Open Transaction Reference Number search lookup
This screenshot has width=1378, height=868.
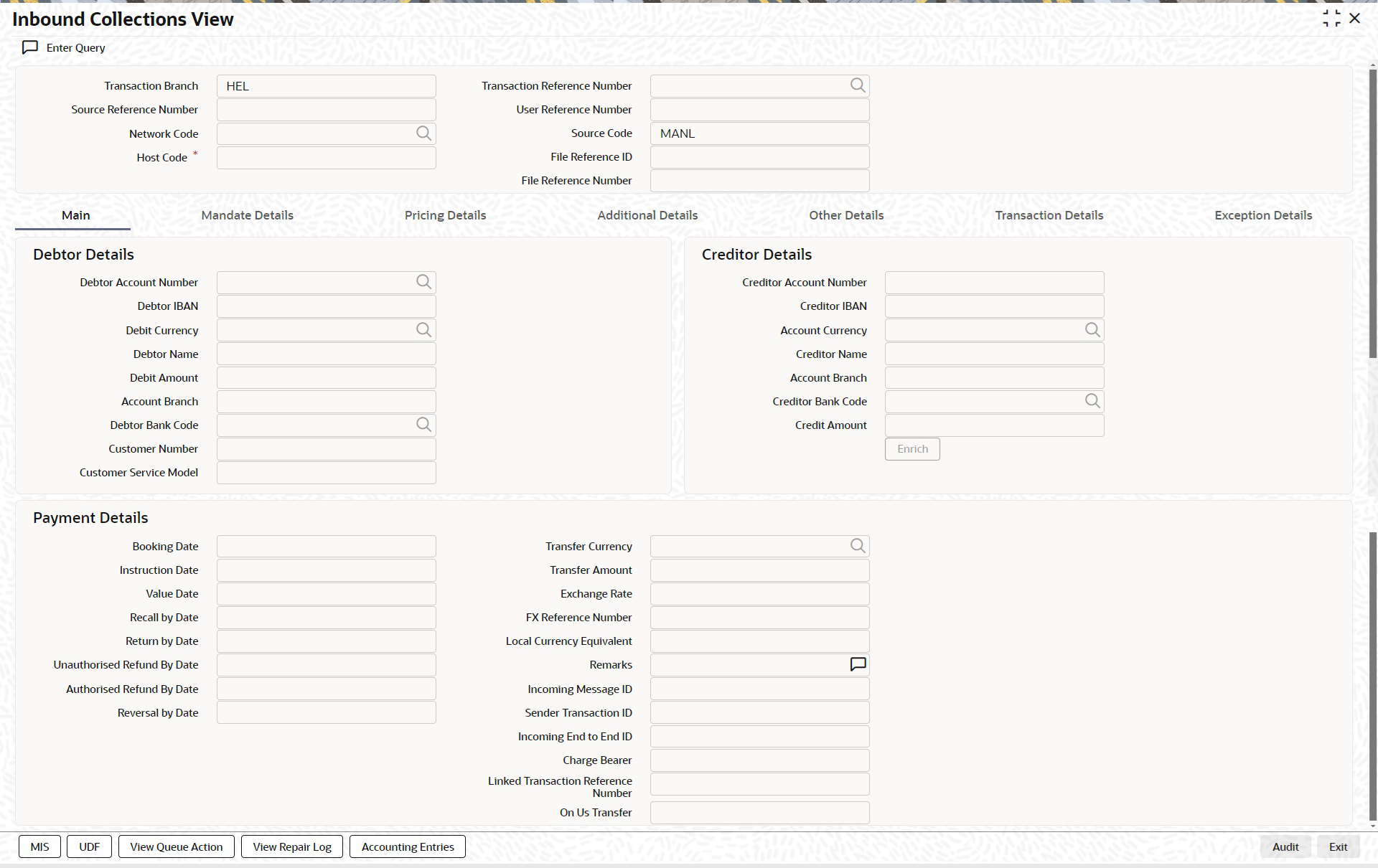coord(857,85)
